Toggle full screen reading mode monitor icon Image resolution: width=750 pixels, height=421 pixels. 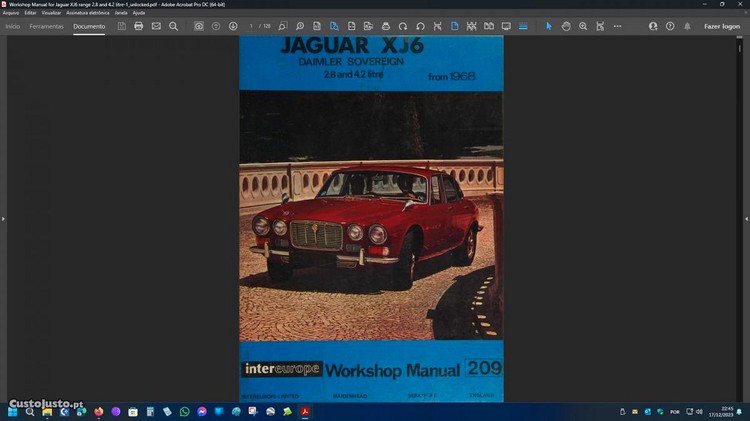(x=506, y=26)
